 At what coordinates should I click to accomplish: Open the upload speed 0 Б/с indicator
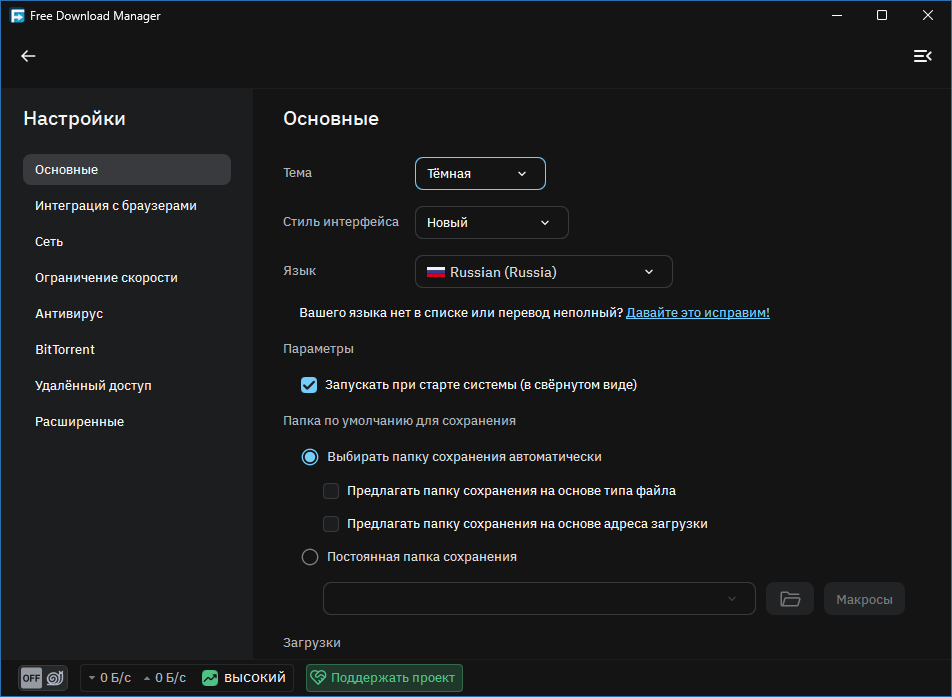click(x=165, y=678)
